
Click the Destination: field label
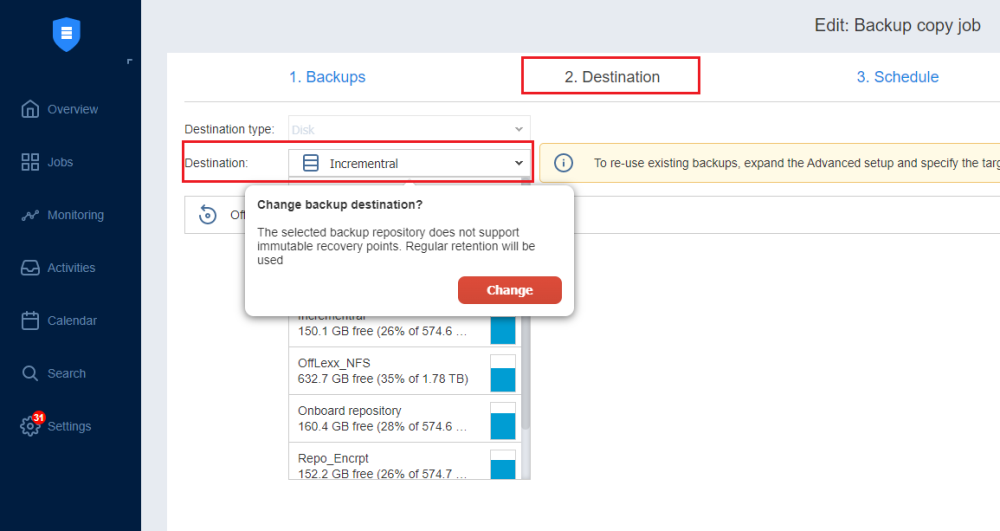216,163
